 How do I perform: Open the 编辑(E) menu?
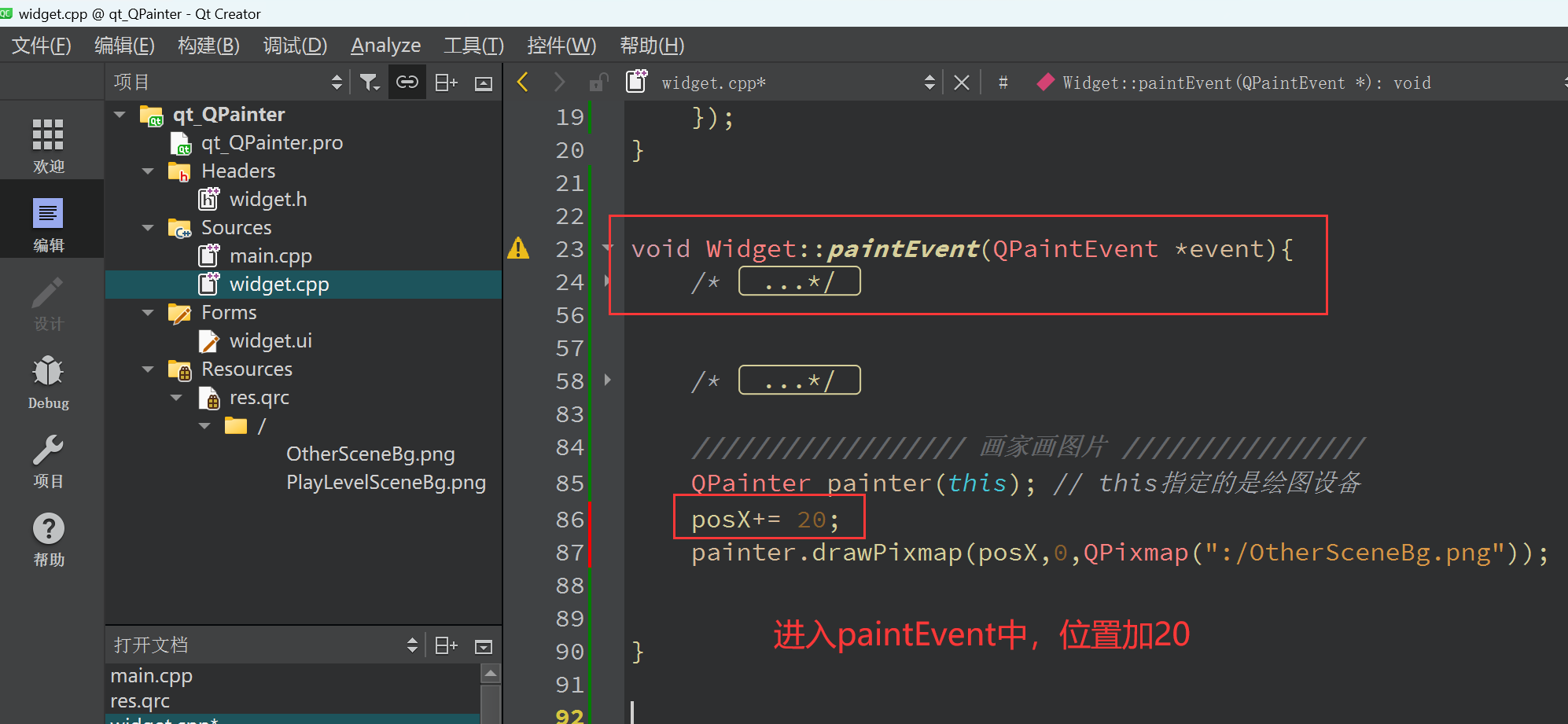point(124,46)
